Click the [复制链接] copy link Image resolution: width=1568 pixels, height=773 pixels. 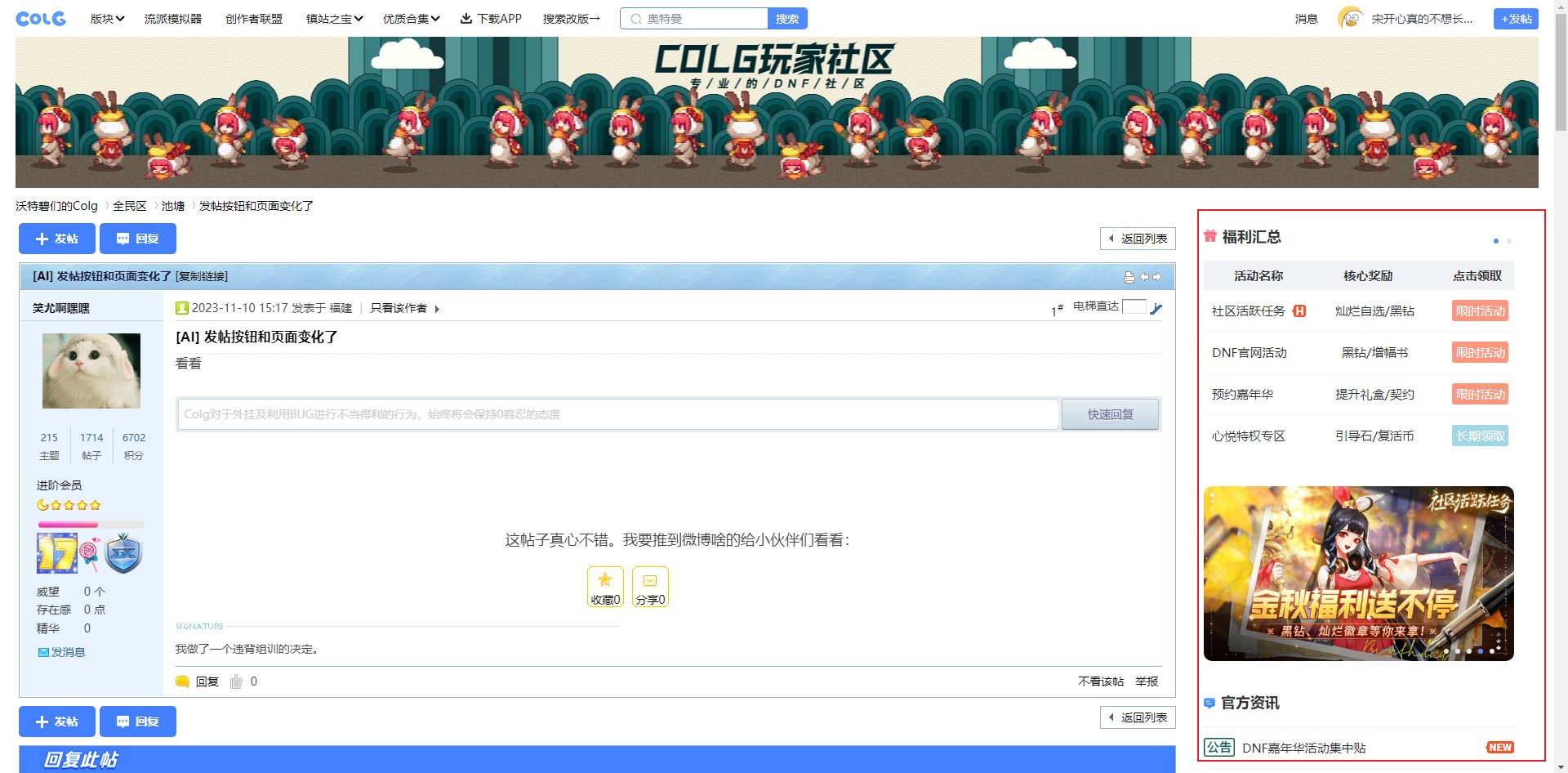[202, 276]
